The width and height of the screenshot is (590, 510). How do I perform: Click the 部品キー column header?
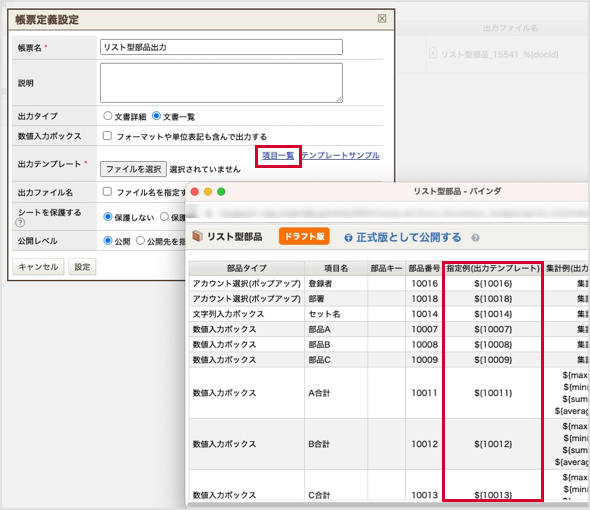386,268
